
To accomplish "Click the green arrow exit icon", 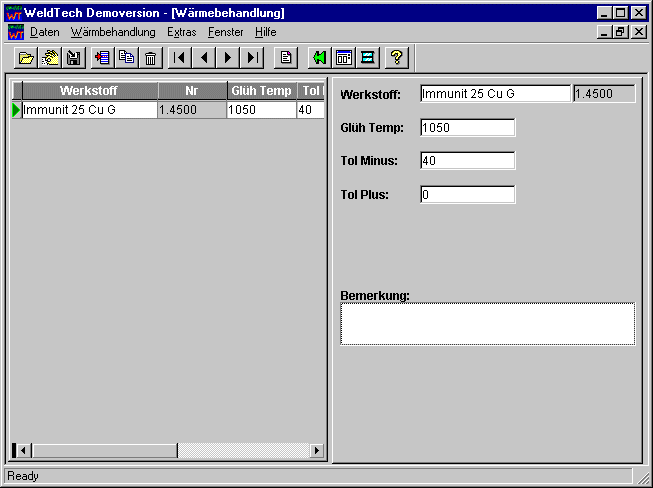I will 319,58.
